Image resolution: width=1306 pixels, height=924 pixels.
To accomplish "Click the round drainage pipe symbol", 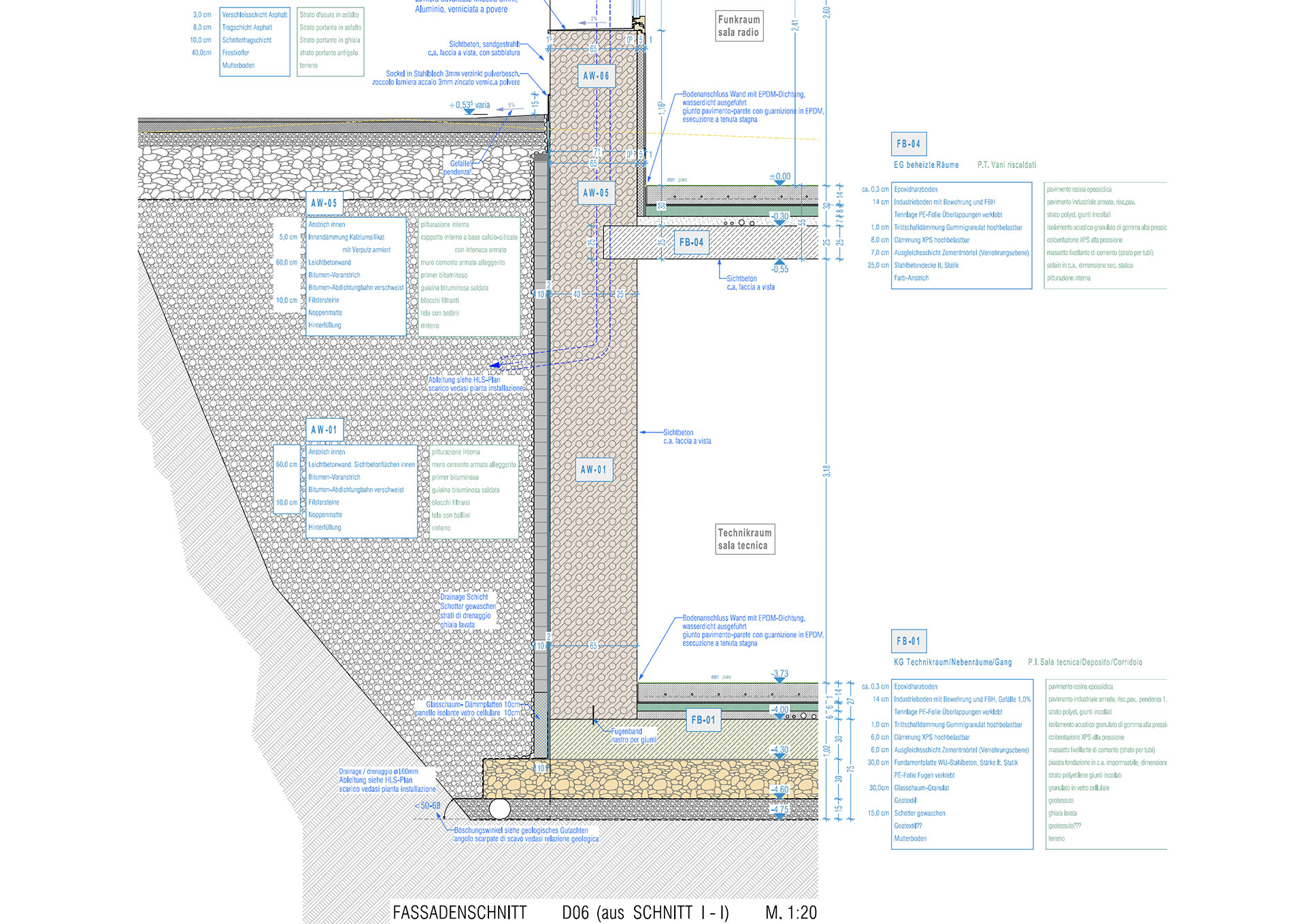I will [500, 808].
